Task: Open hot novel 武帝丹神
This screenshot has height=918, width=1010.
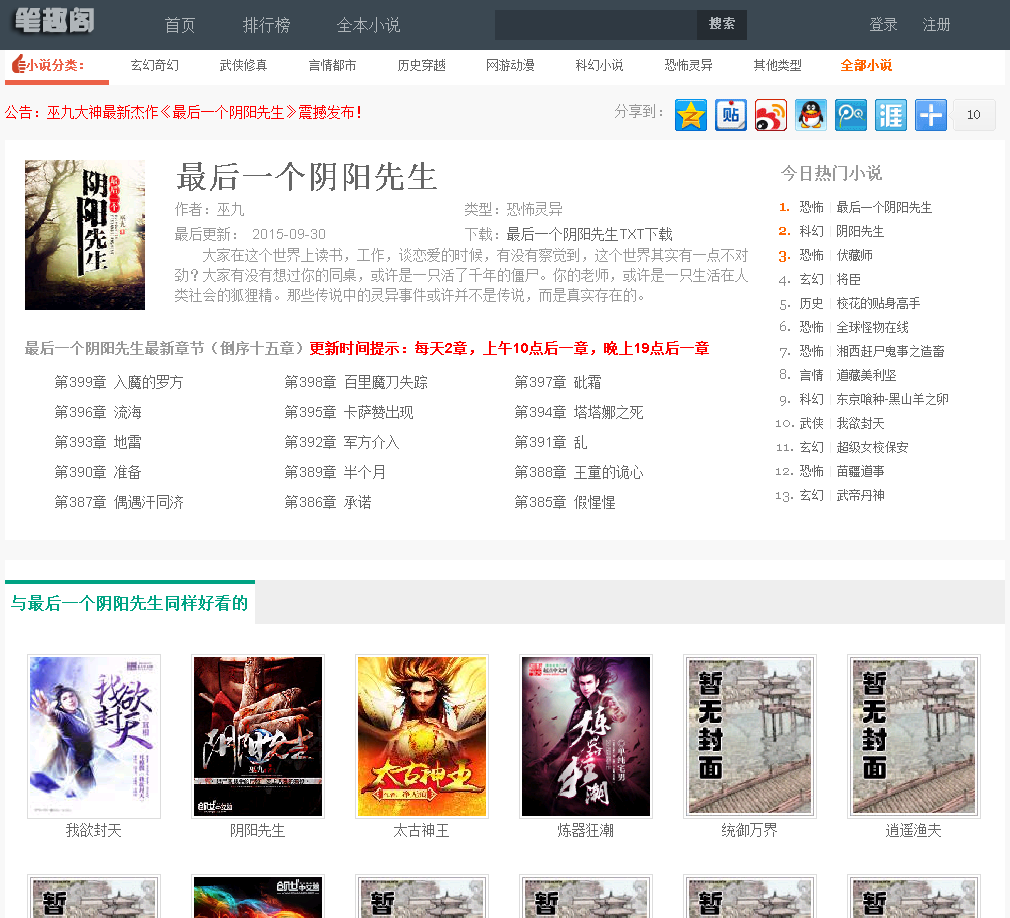Action: point(860,495)
